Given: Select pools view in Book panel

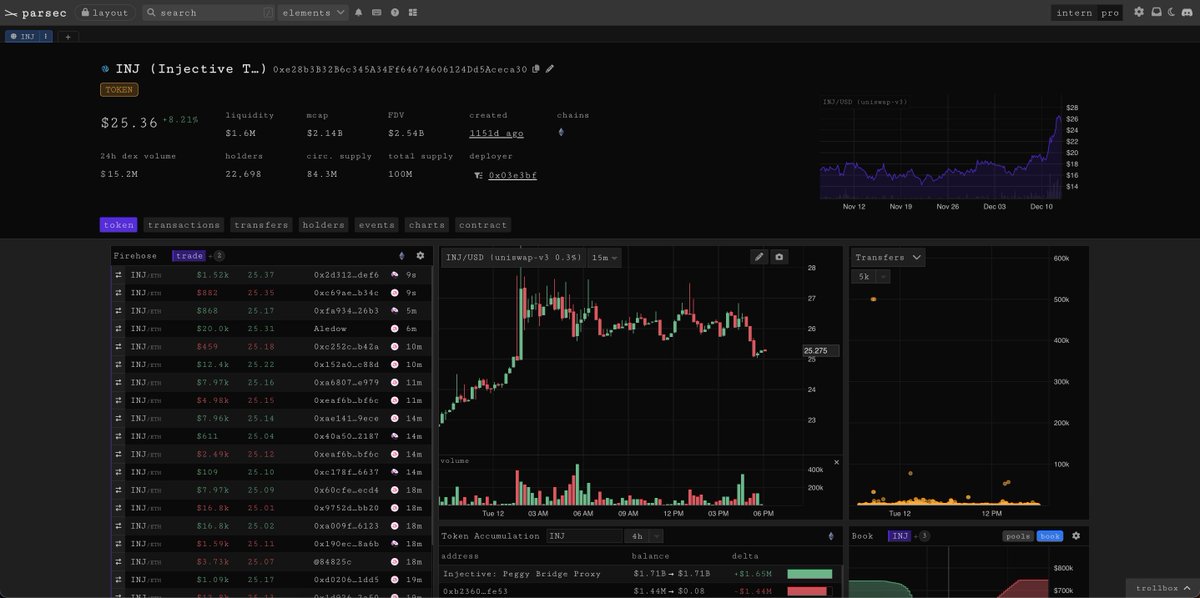Looking at the screenshot, I should point(1018,536).
